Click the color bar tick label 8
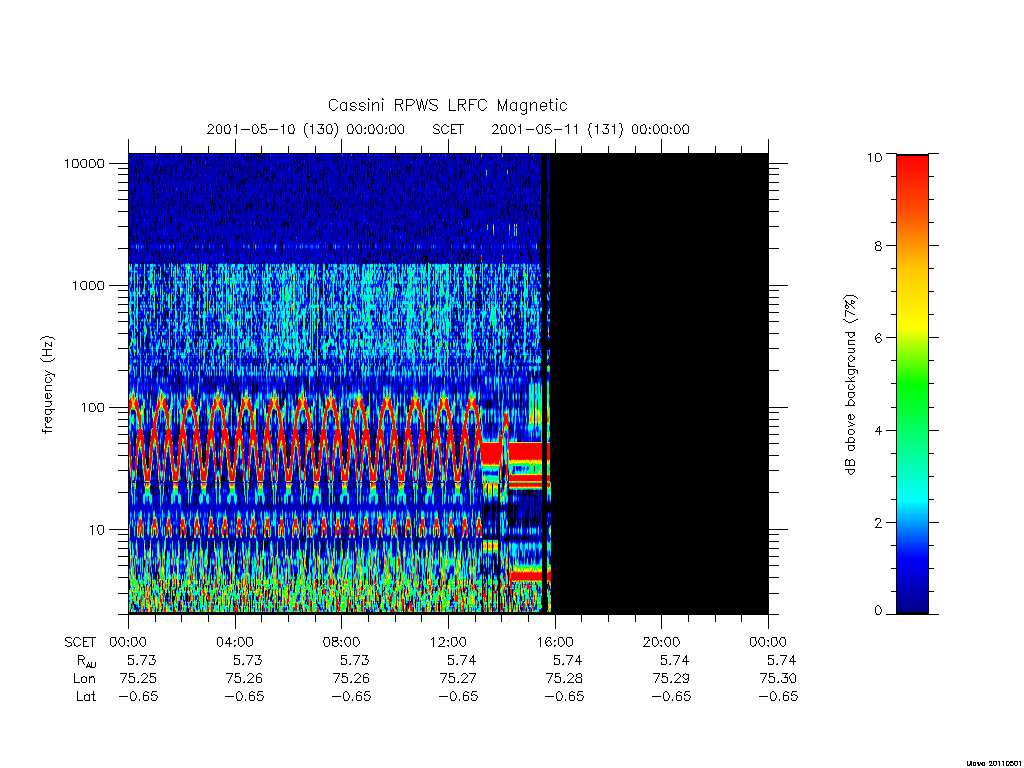 coord(878,246)
